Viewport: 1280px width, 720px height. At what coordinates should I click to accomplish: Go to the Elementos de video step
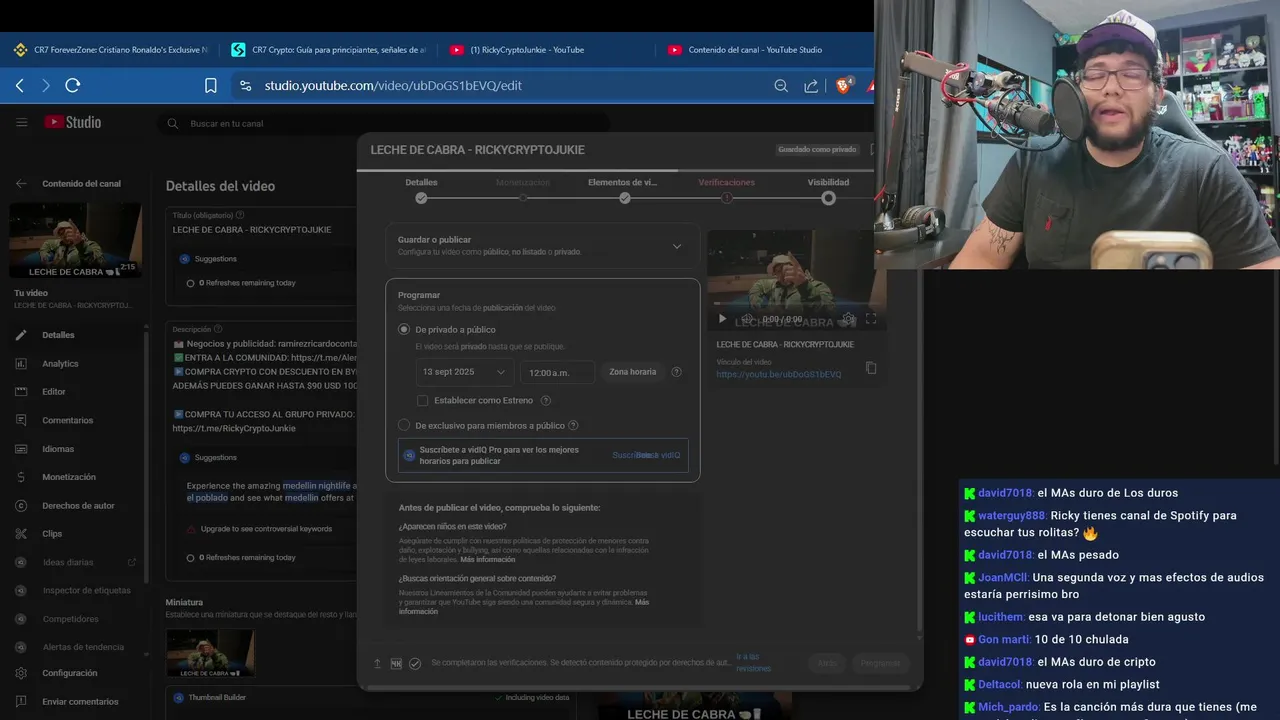click(x=623, y=189)
